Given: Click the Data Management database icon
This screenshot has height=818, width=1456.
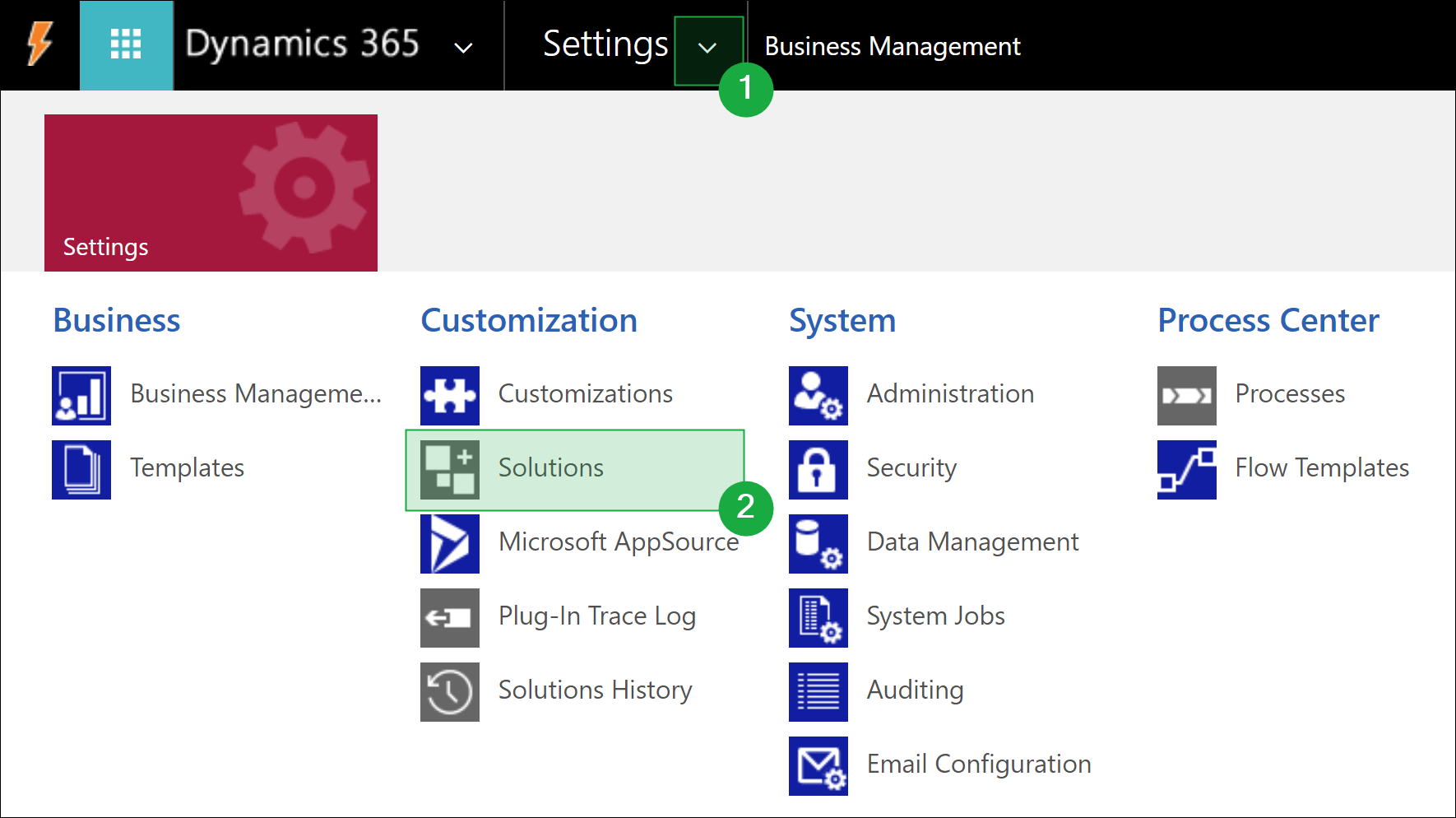Looking at the screenshot, I should [818, 544].
